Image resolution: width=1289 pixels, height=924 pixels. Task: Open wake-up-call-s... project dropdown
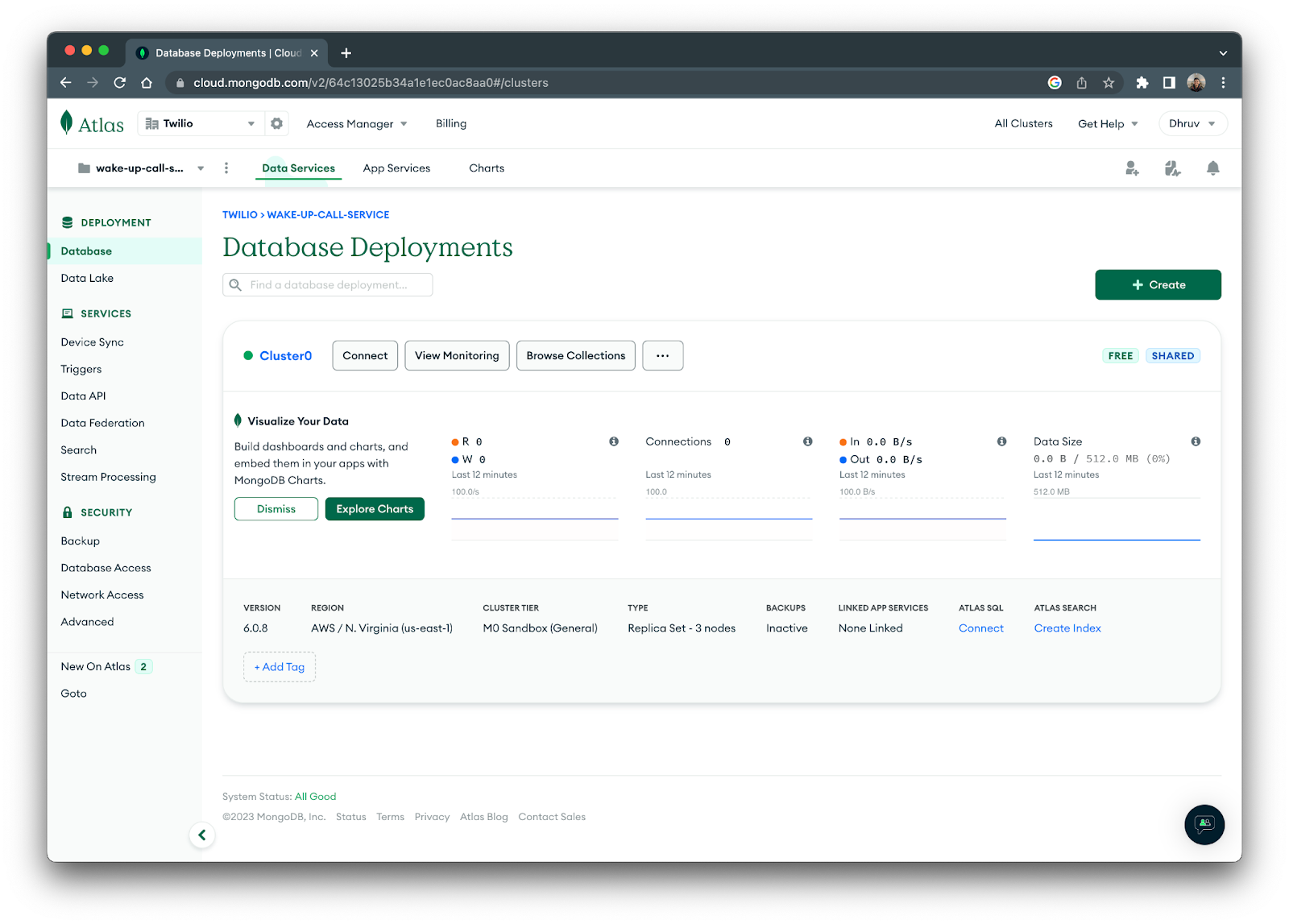click(141, 168)
